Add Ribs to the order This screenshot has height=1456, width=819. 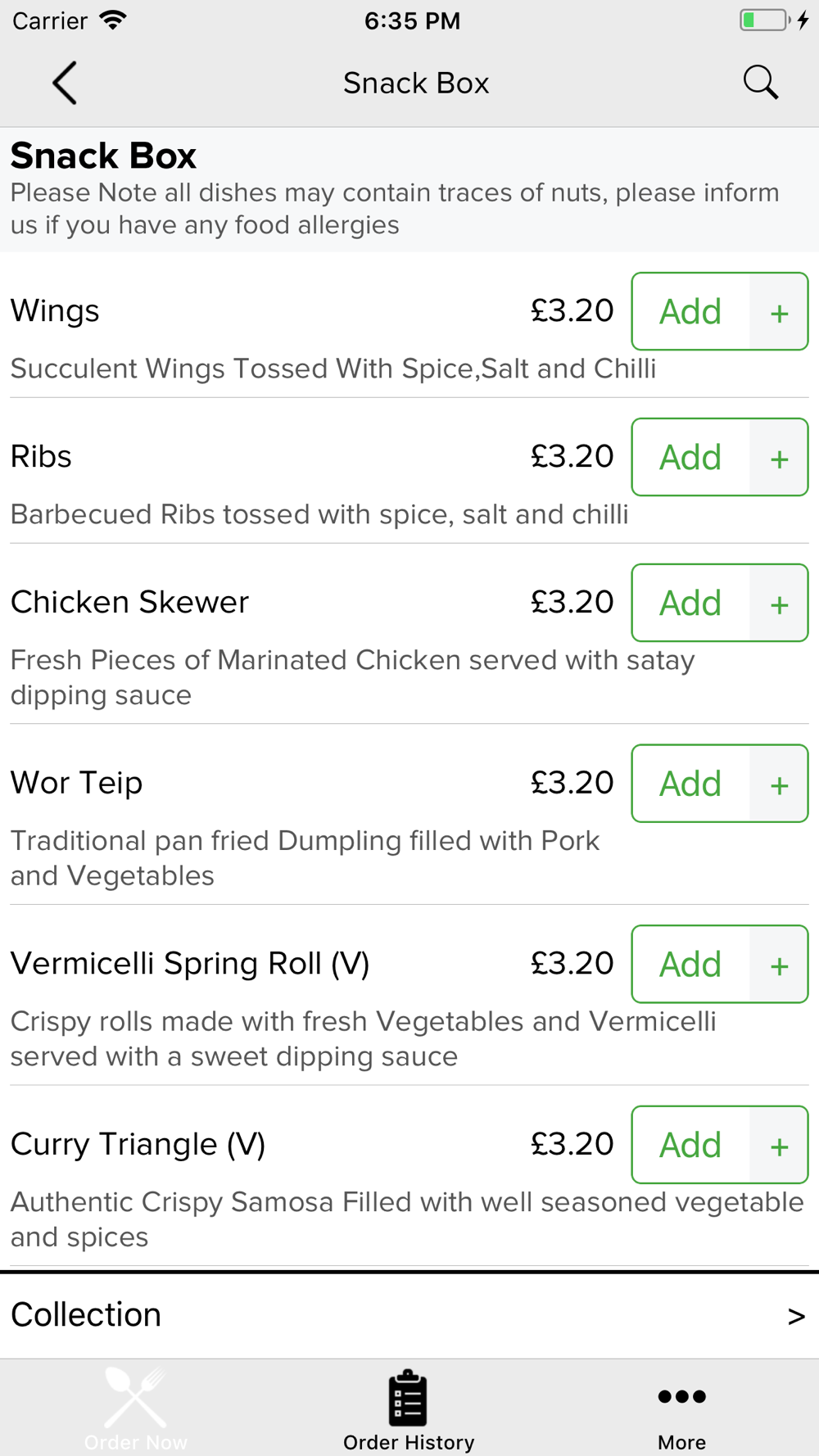click(x=690, y=458)
